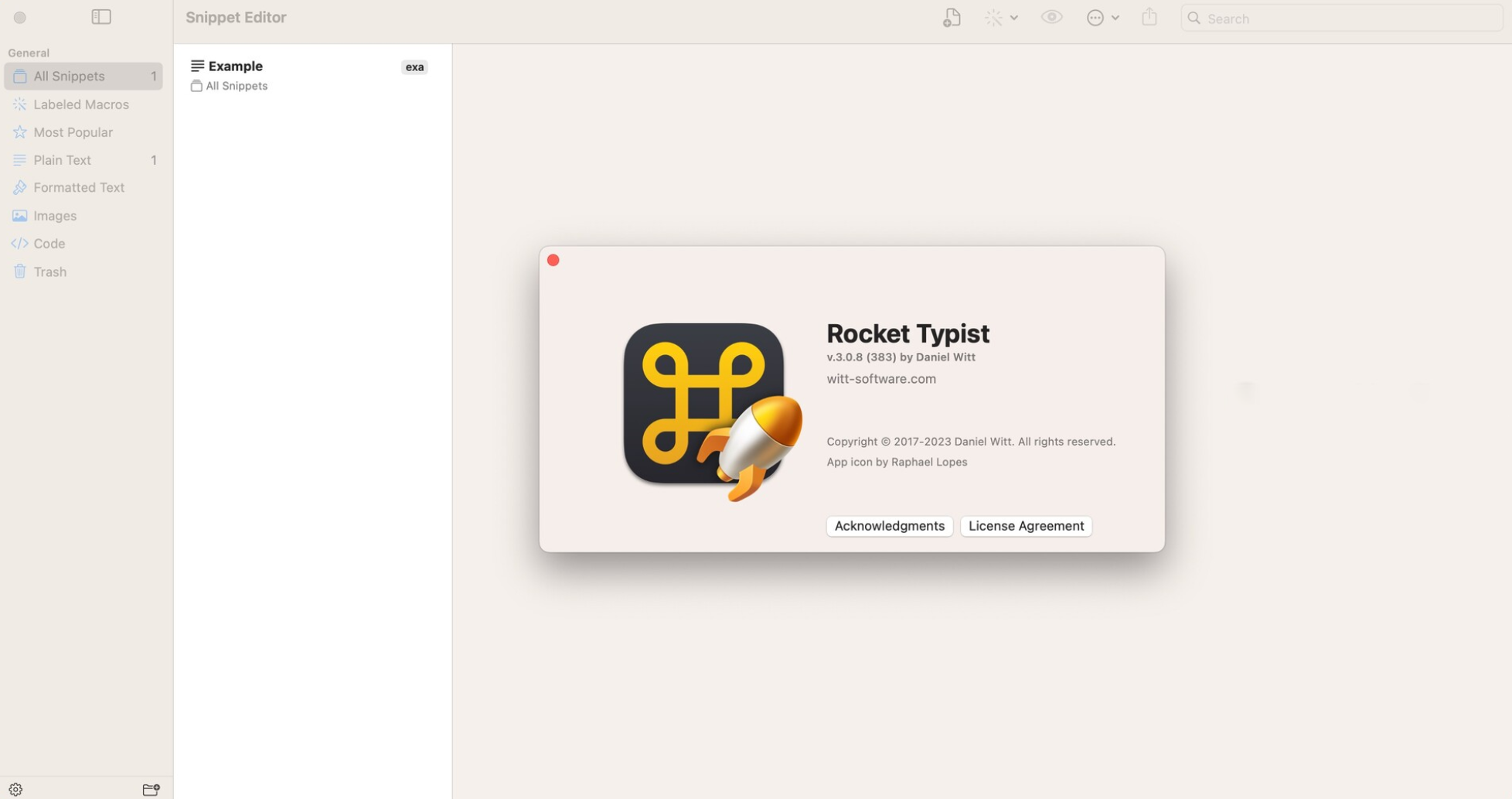
Task: Click the share icon in toolbar
Action: [1149, 17]
